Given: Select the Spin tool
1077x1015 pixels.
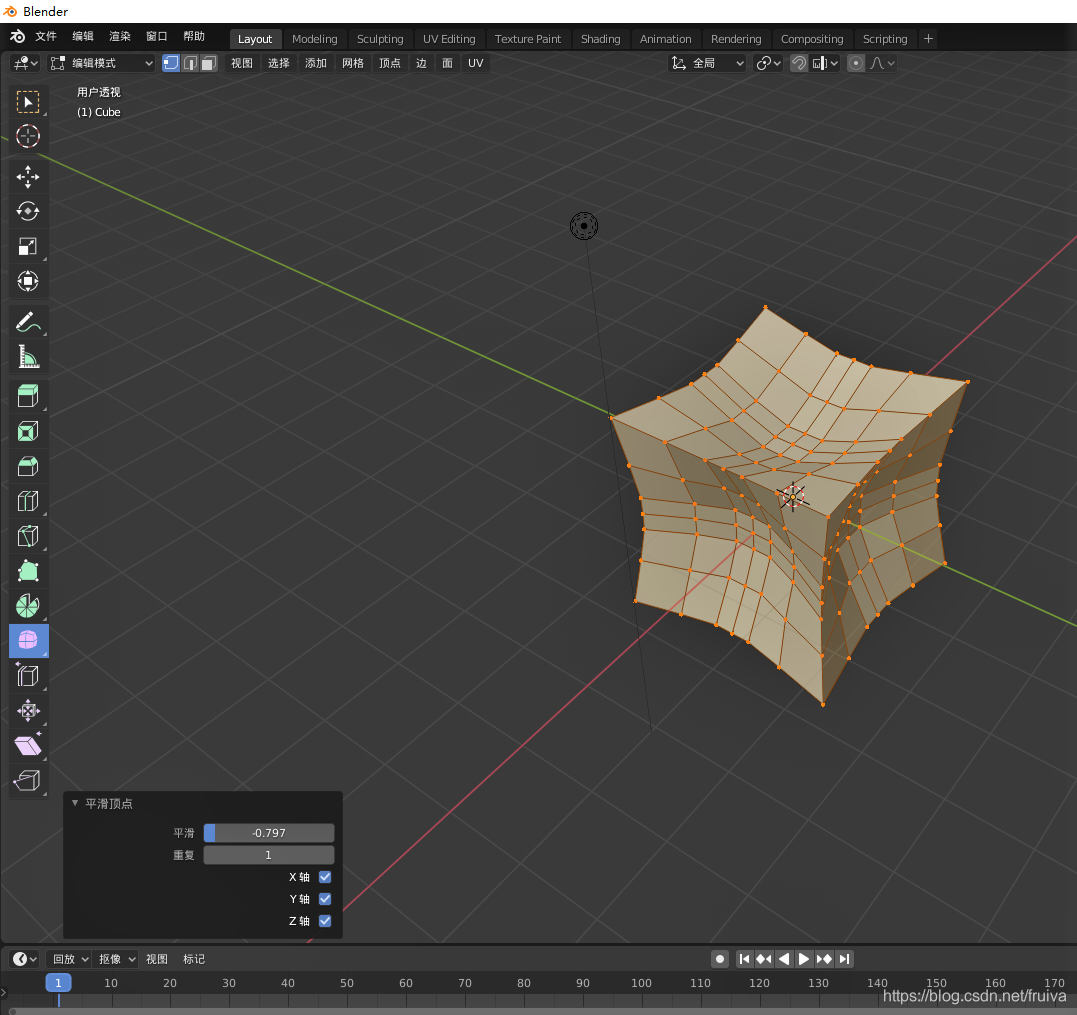Looking at the screenshot, I should click(27, 606).
